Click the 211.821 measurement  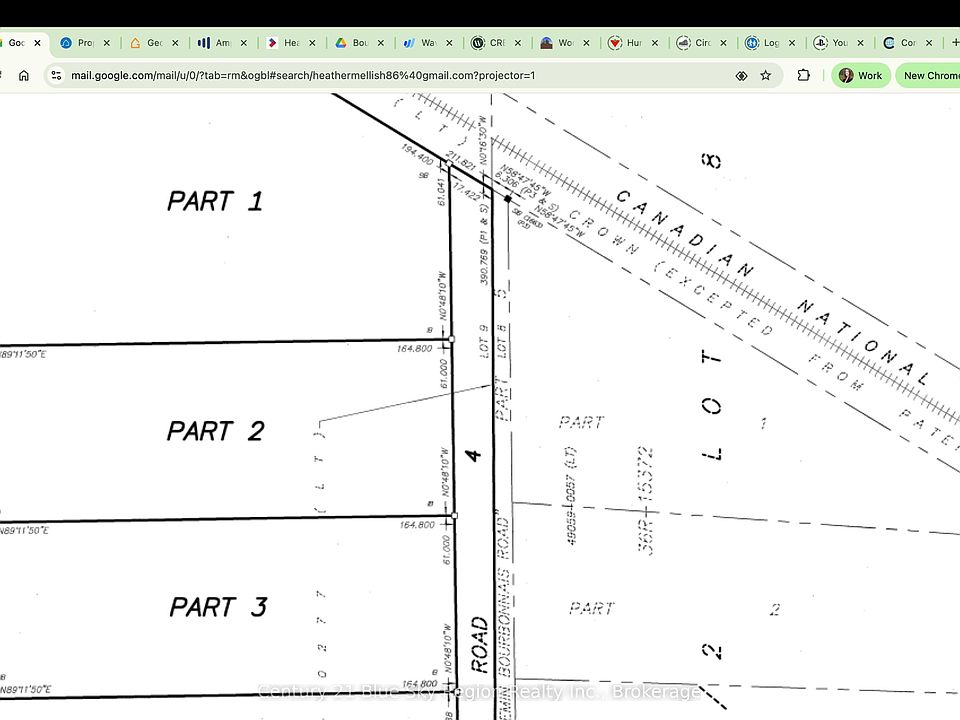(461, 160)
